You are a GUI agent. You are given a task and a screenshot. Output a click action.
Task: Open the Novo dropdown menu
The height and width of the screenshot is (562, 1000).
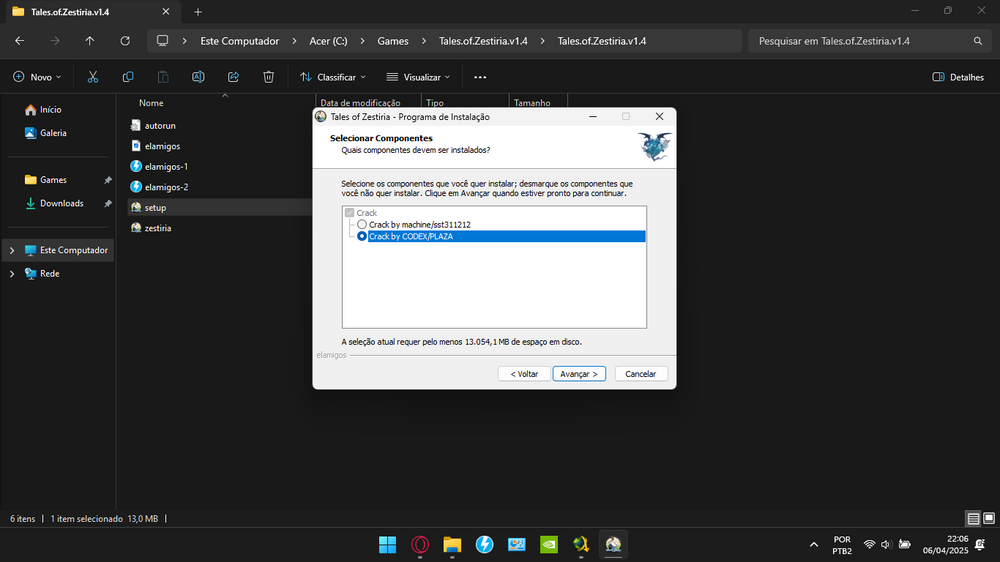[38, 77]
